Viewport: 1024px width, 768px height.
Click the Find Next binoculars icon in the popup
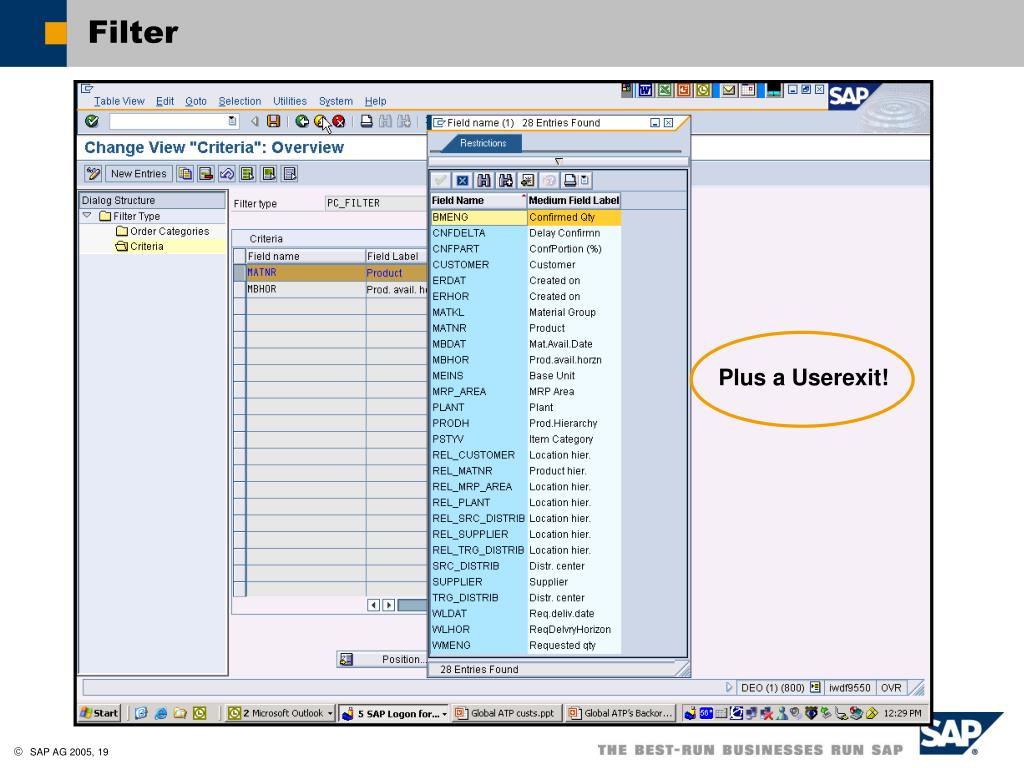click(x=505, y=181)
